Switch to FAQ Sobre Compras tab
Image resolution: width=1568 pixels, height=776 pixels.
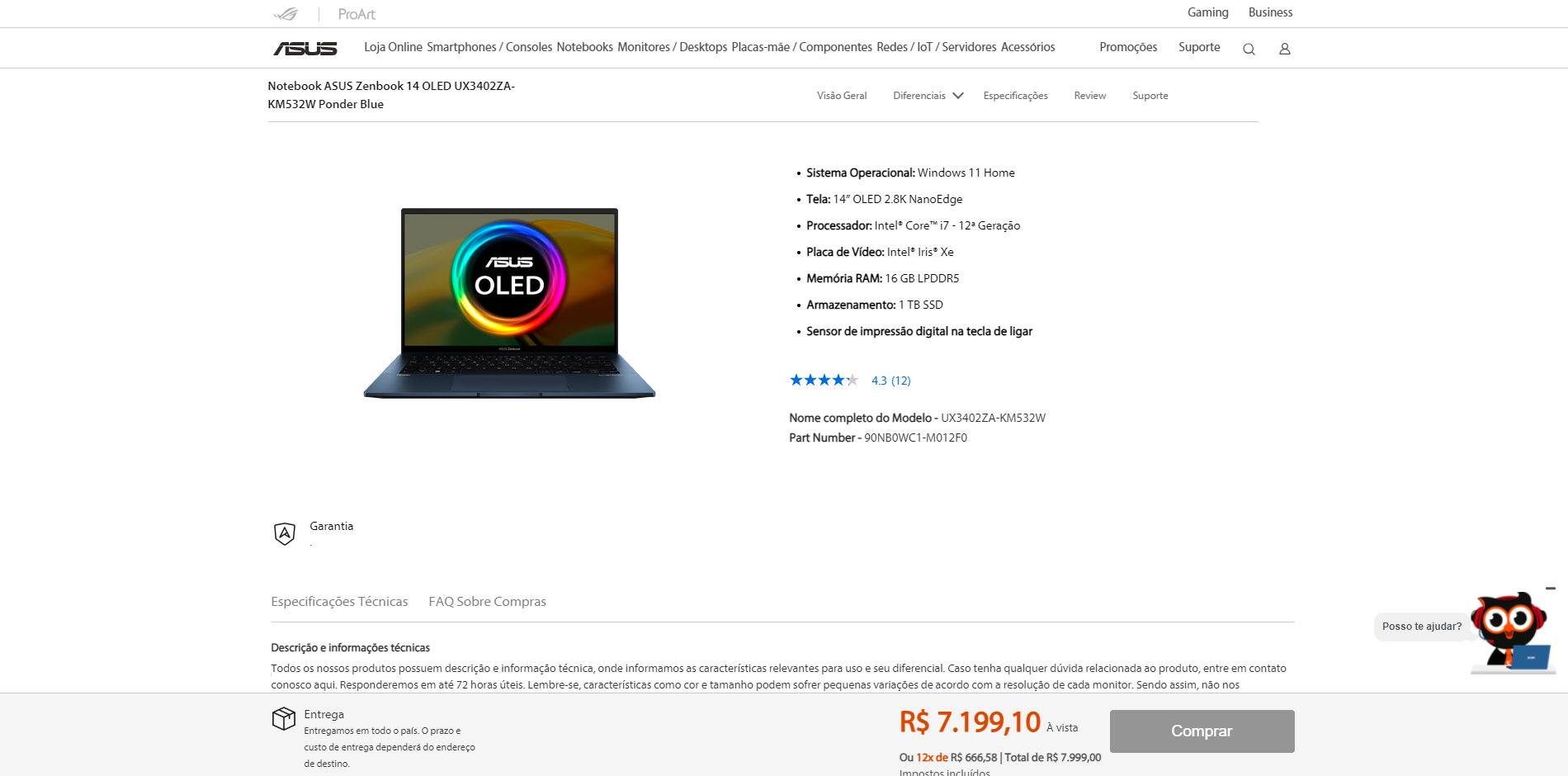[487, 602]
